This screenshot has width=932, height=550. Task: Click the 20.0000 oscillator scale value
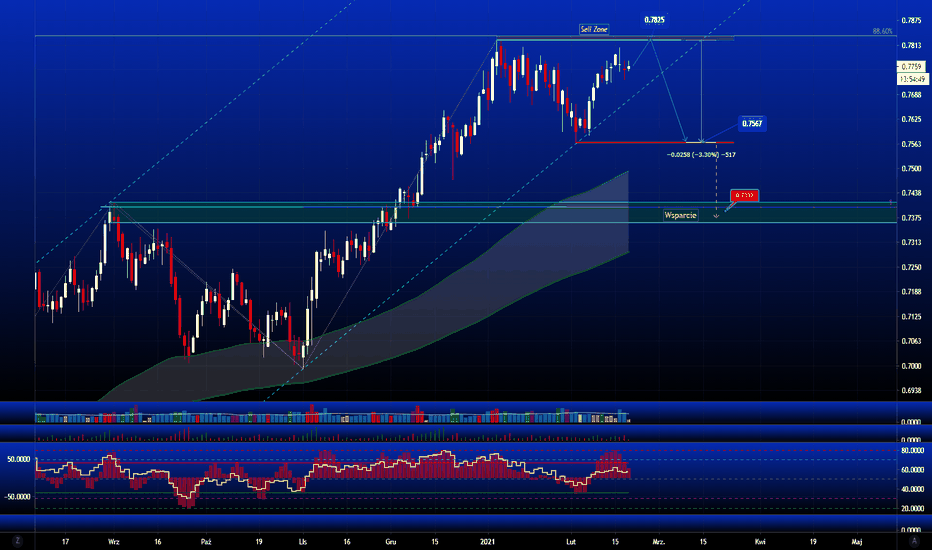(912, 508)
